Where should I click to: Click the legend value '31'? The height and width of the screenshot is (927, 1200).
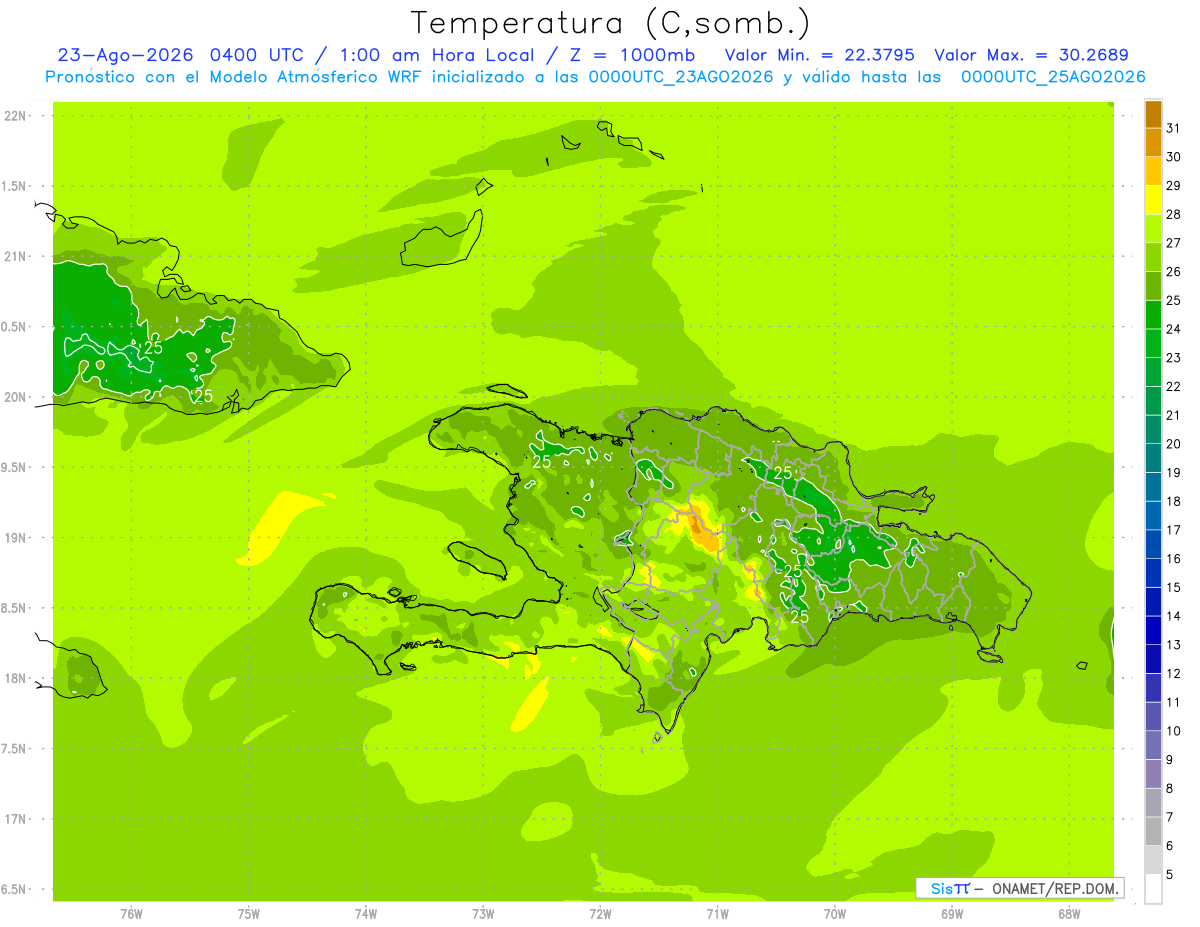pos(1174,128)
